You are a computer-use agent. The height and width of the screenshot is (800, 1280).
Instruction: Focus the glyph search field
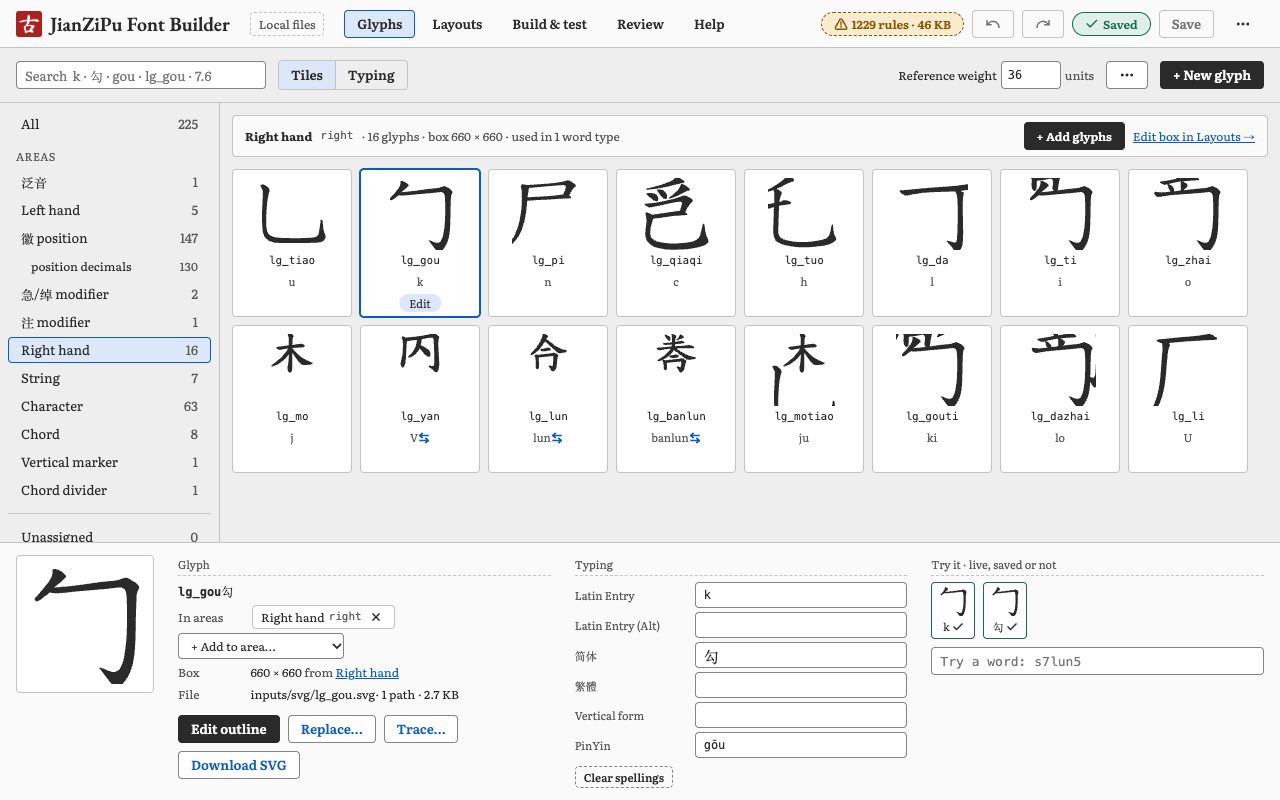pyautogui.click(x=141, y=75)
